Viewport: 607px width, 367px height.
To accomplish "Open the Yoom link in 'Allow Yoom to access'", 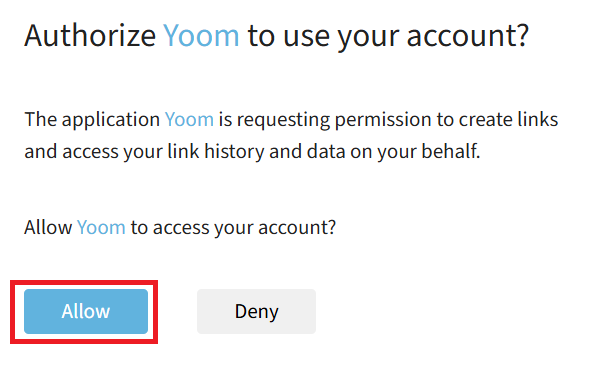I will pos(101,227).
